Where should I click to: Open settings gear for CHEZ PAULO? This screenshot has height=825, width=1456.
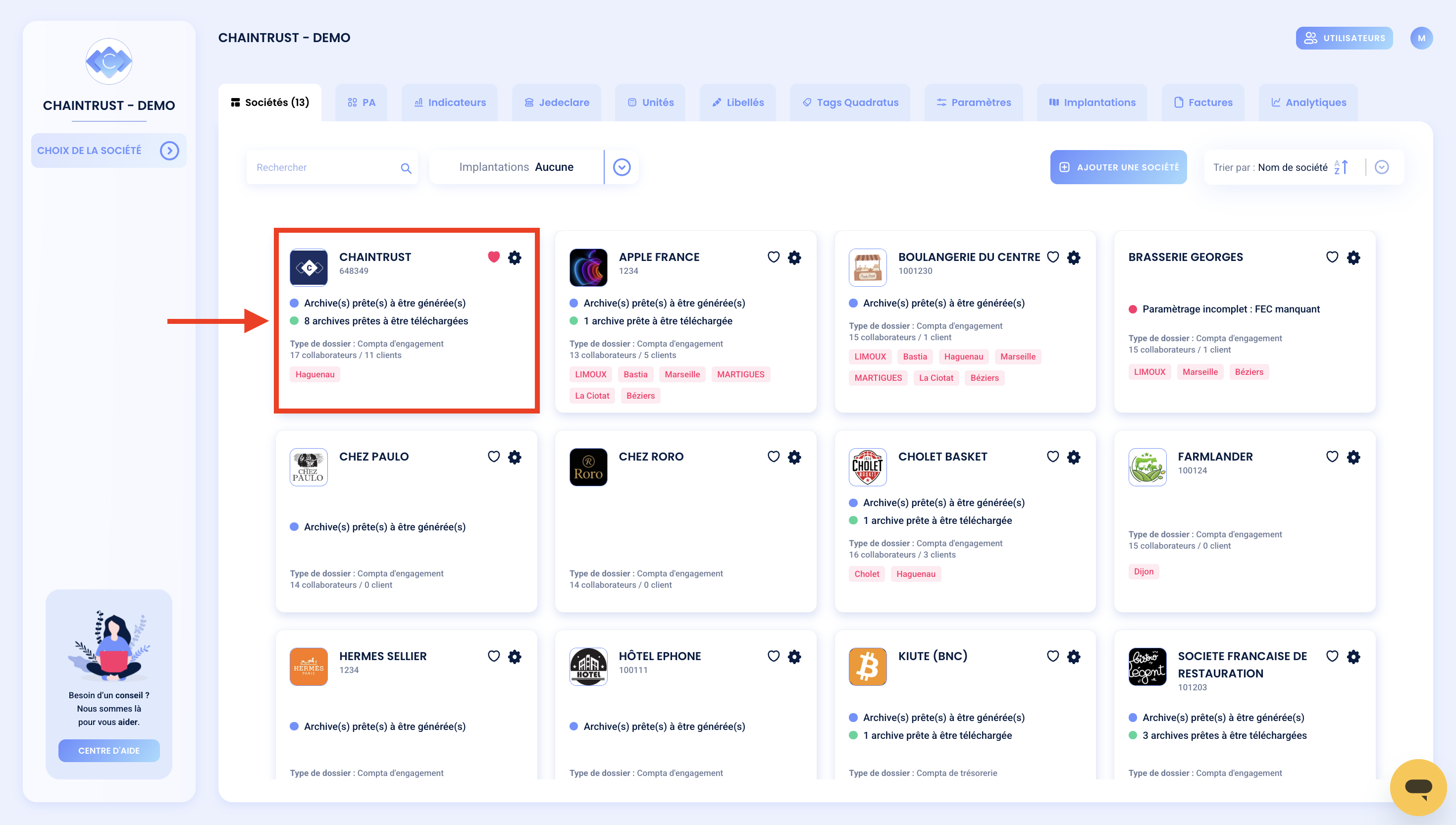pos(515,457)
